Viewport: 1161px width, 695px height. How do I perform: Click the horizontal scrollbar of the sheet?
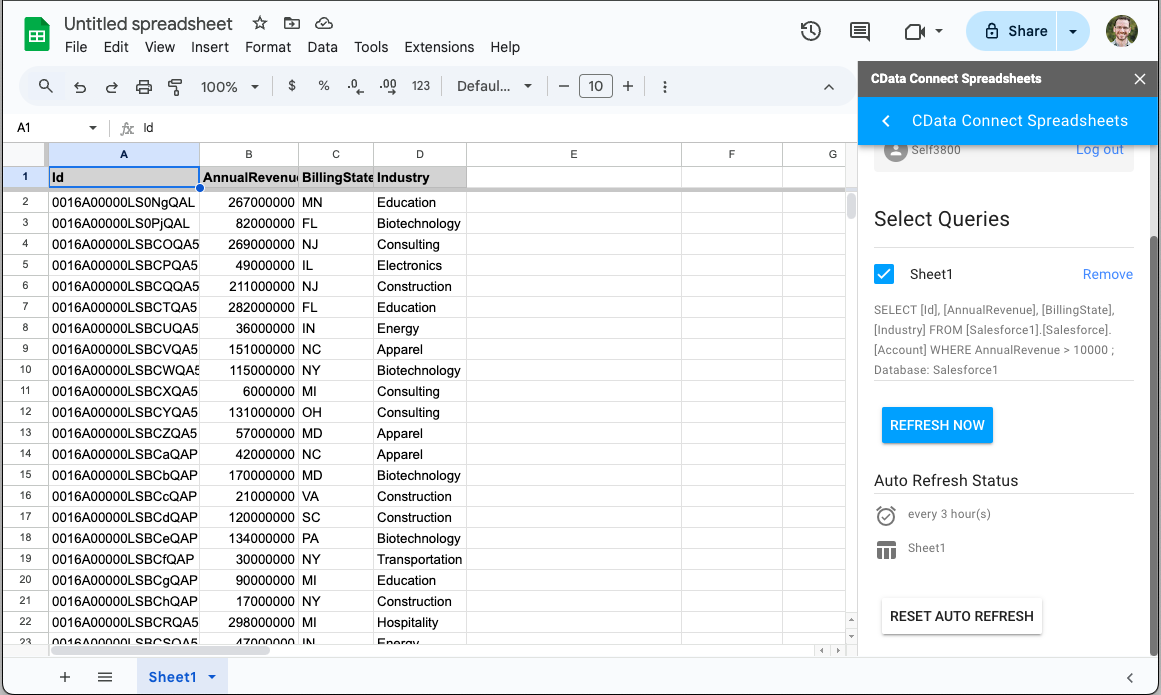[x=160, y=650]
